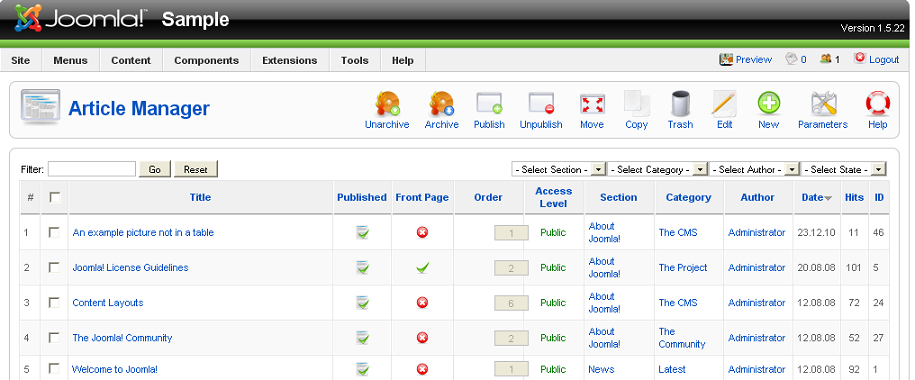Click the Help lifebuoy icon
This screenshot has width=915, height=380.
(878, 104)
